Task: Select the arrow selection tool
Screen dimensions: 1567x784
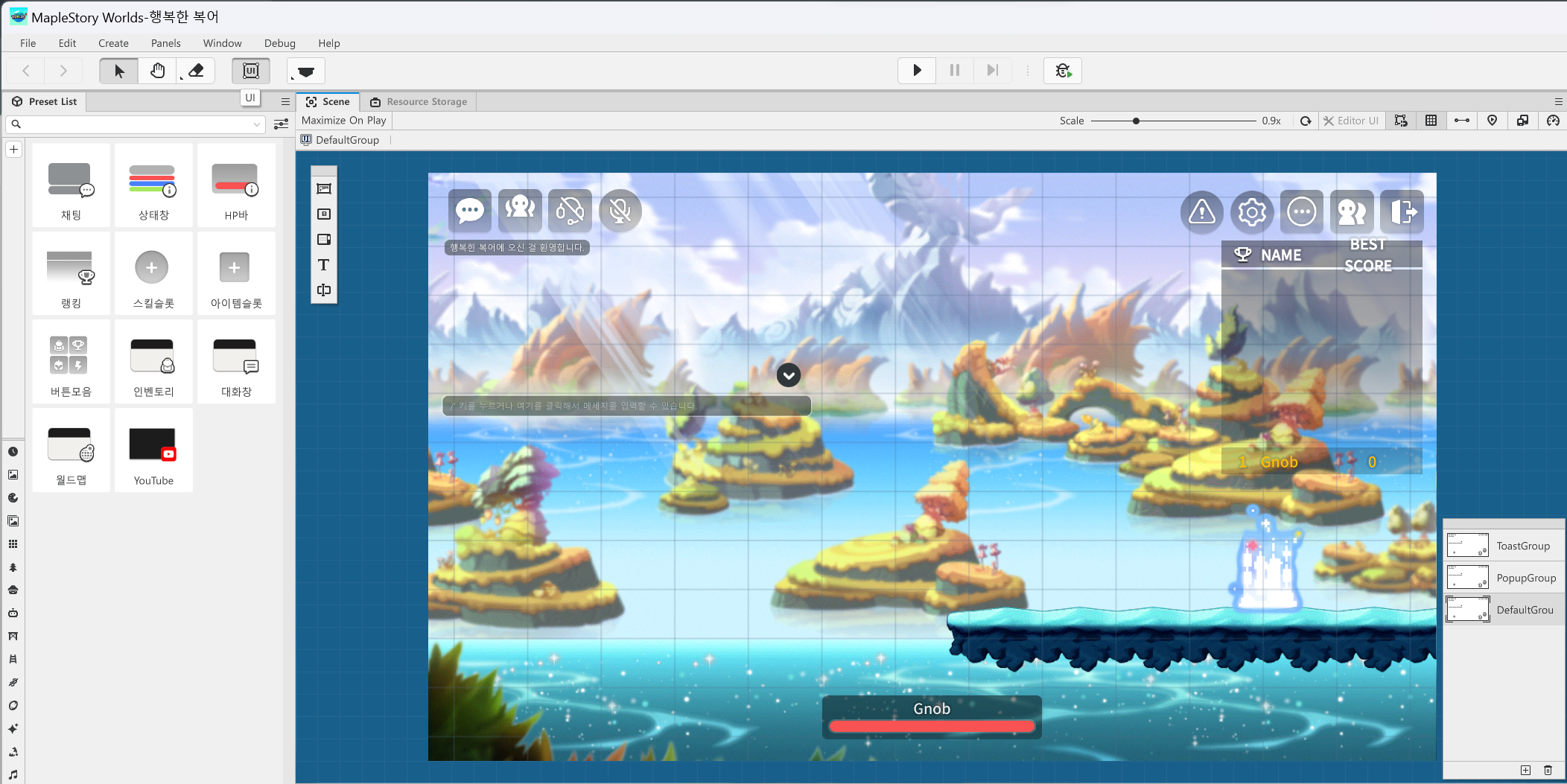Action: coord(119,71)
